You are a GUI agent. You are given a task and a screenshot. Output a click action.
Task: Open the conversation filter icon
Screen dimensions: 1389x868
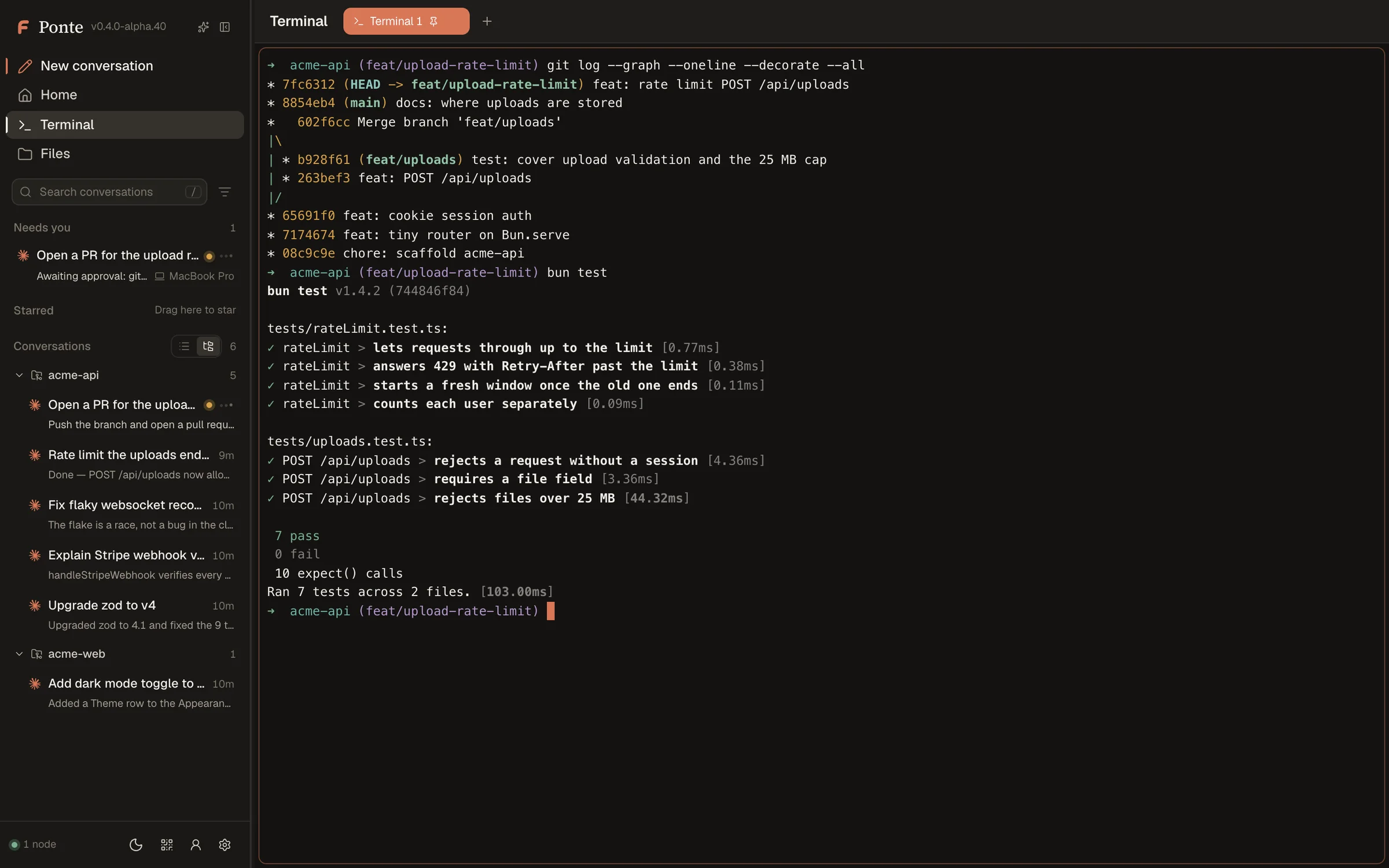pos(225,192)
